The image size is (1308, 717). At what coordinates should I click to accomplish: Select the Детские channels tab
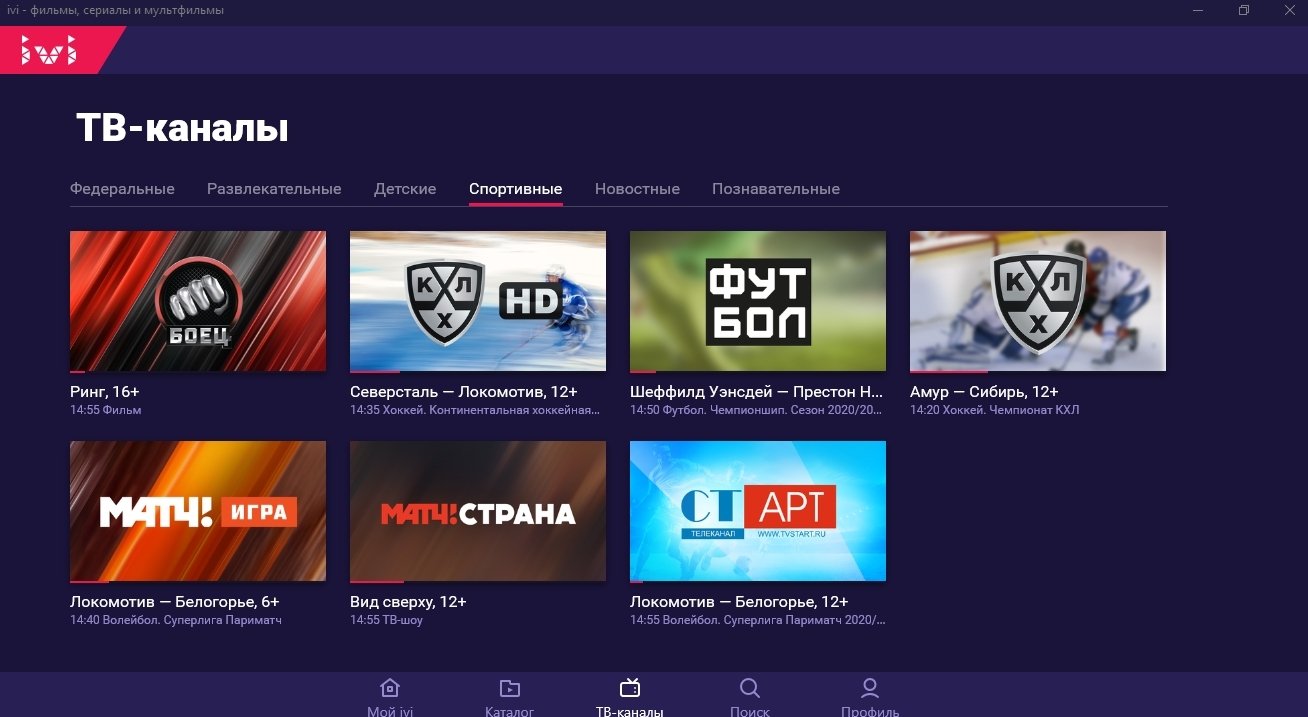click(x=405, y=189)
